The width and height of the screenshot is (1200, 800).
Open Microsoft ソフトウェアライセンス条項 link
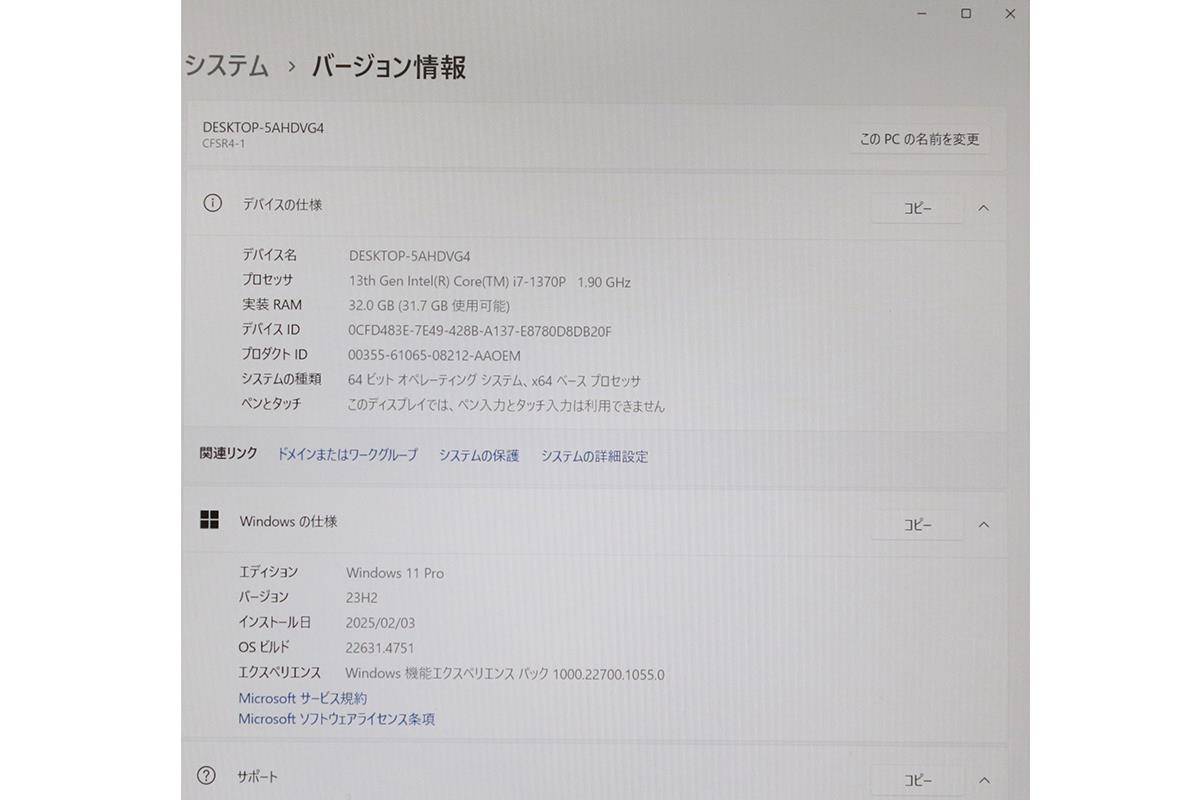[336, 718]
